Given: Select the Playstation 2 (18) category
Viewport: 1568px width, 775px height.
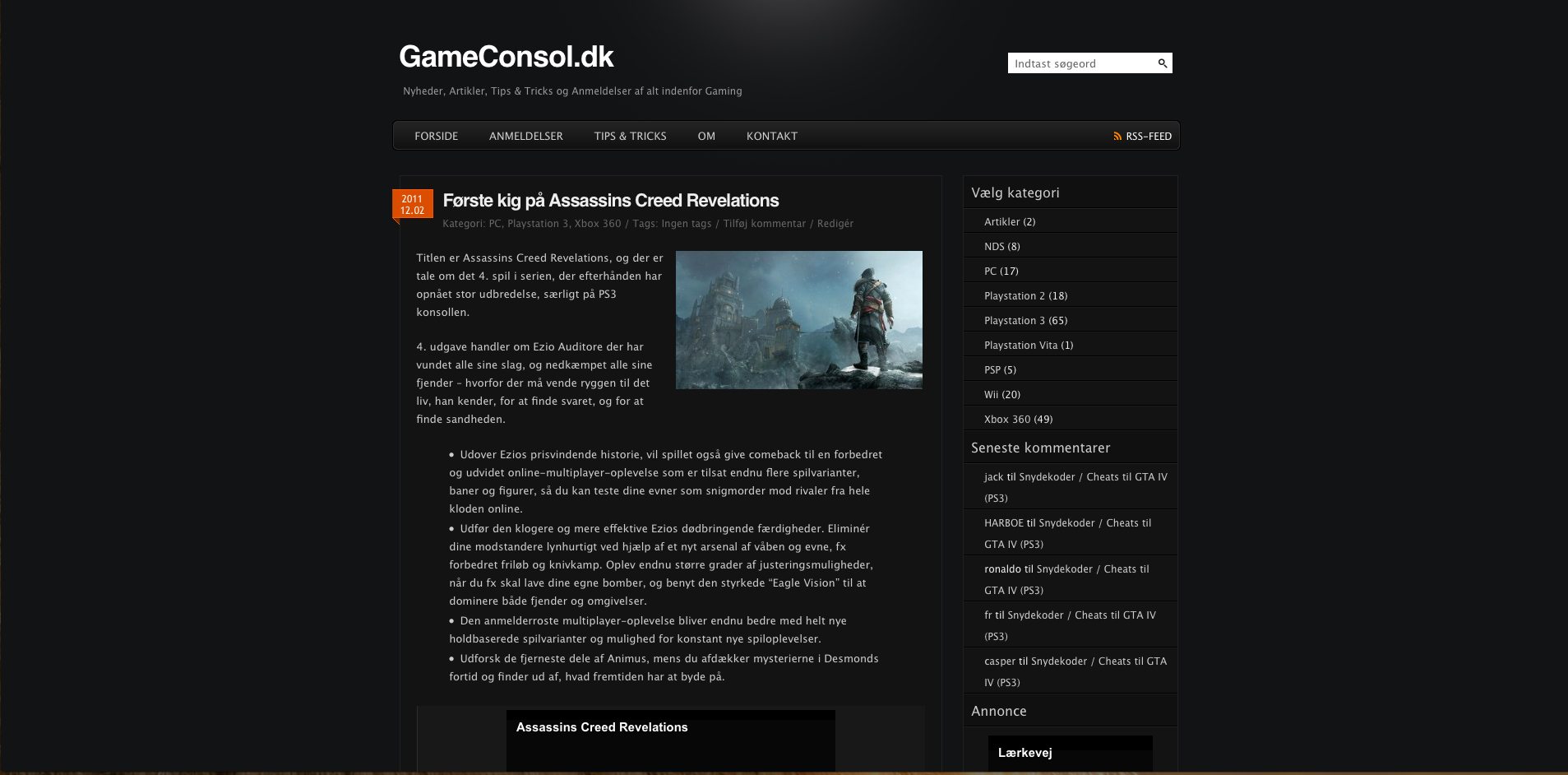Looking at the screenshot, I should 1026,295.
